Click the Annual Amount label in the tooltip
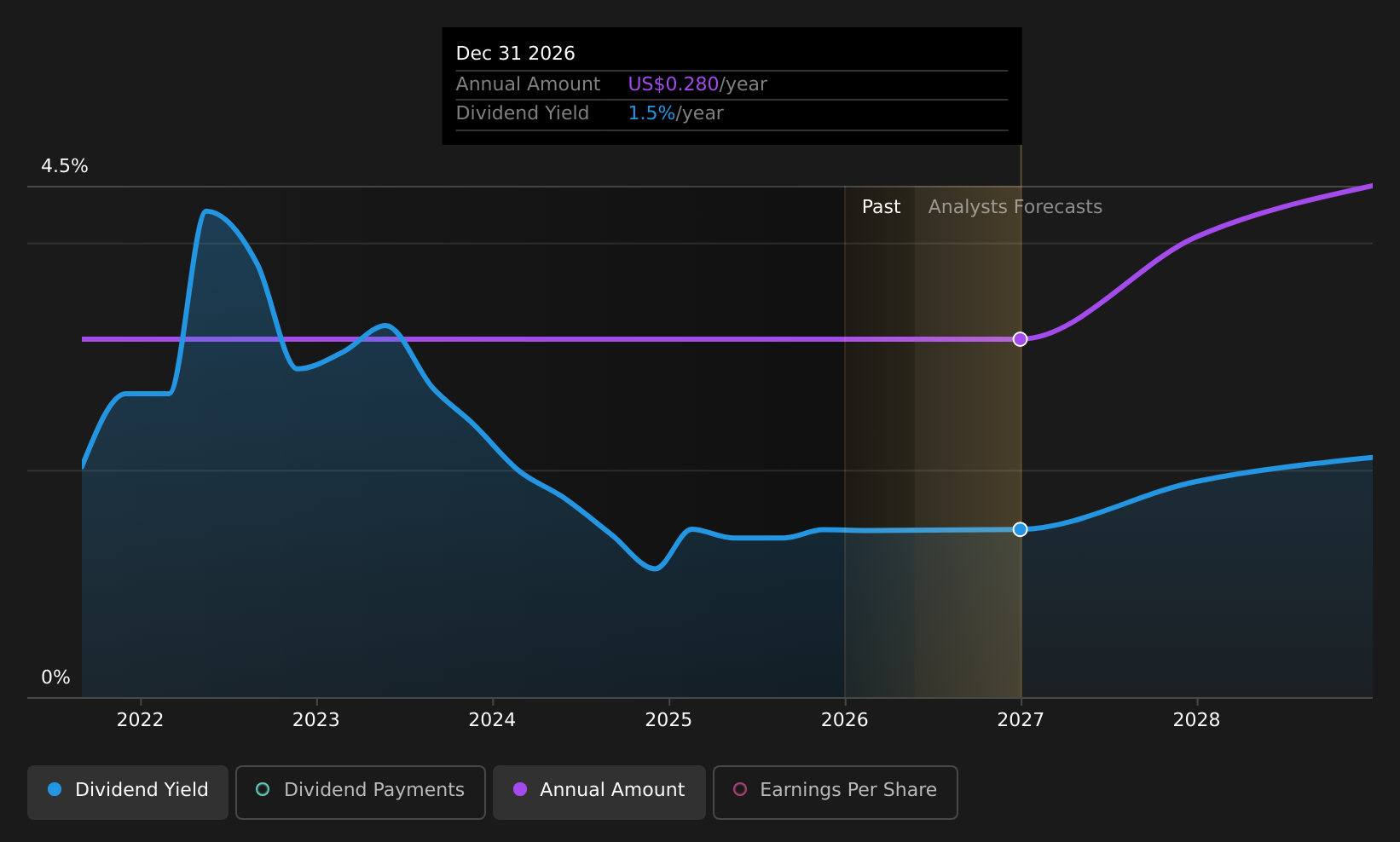 (528, 84)
